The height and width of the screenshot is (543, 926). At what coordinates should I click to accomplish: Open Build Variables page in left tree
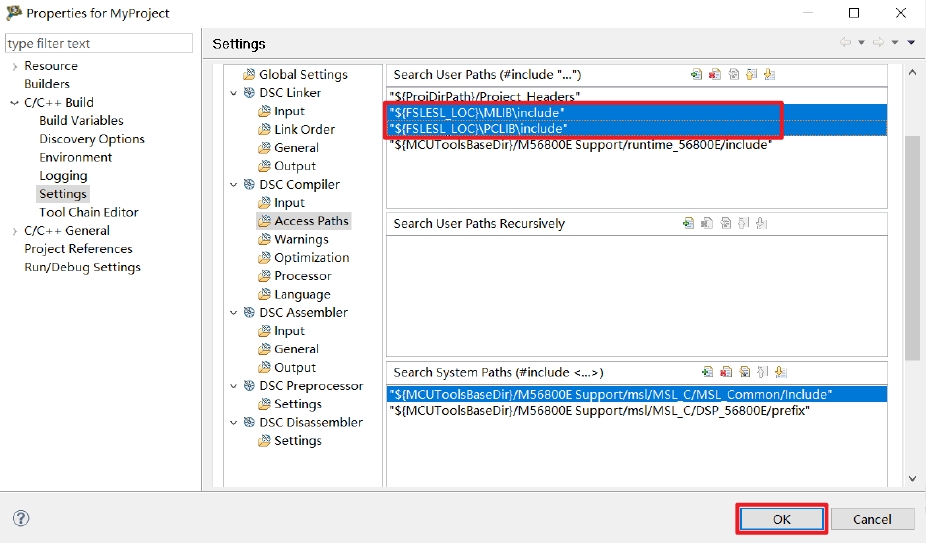click(x=81, y=120)
